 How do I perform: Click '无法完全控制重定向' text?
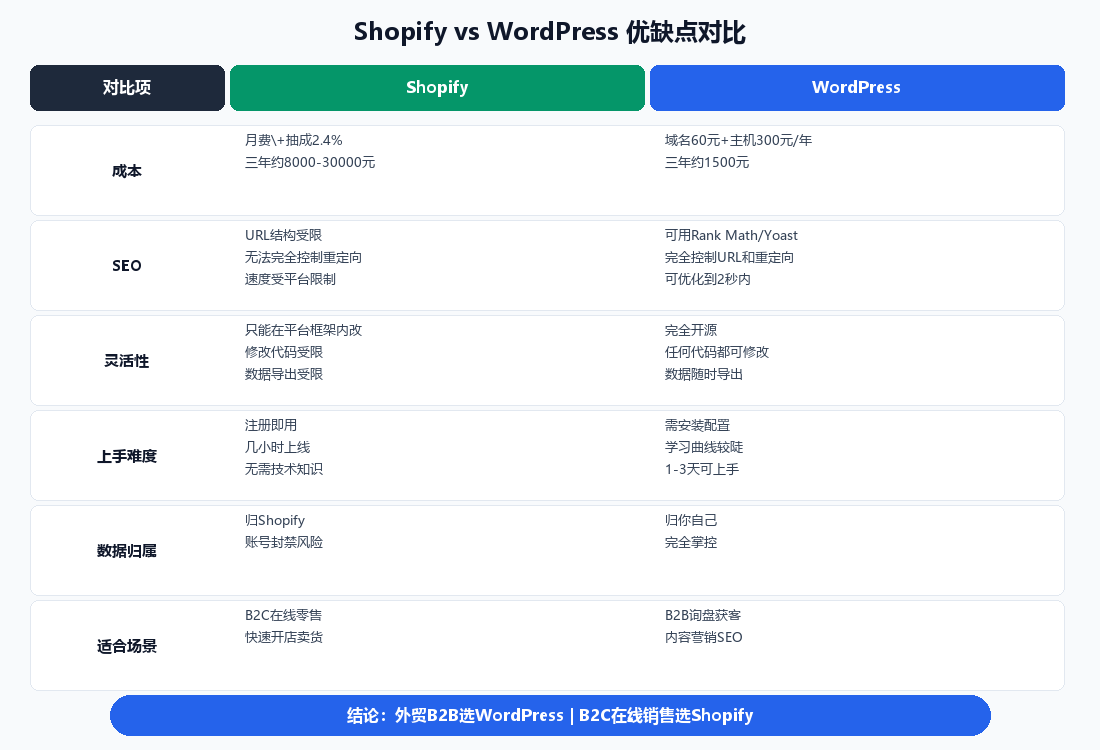pos(303,257)
